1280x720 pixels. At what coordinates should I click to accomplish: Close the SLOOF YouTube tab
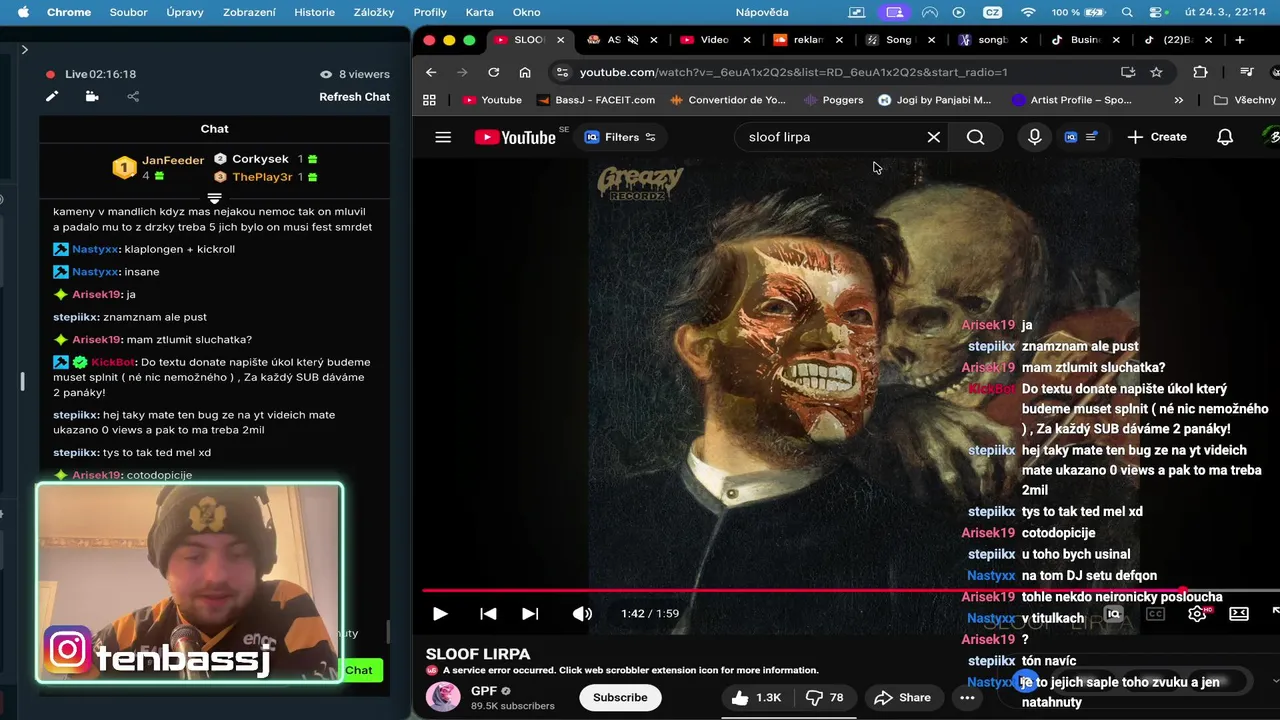coord(560,40)
